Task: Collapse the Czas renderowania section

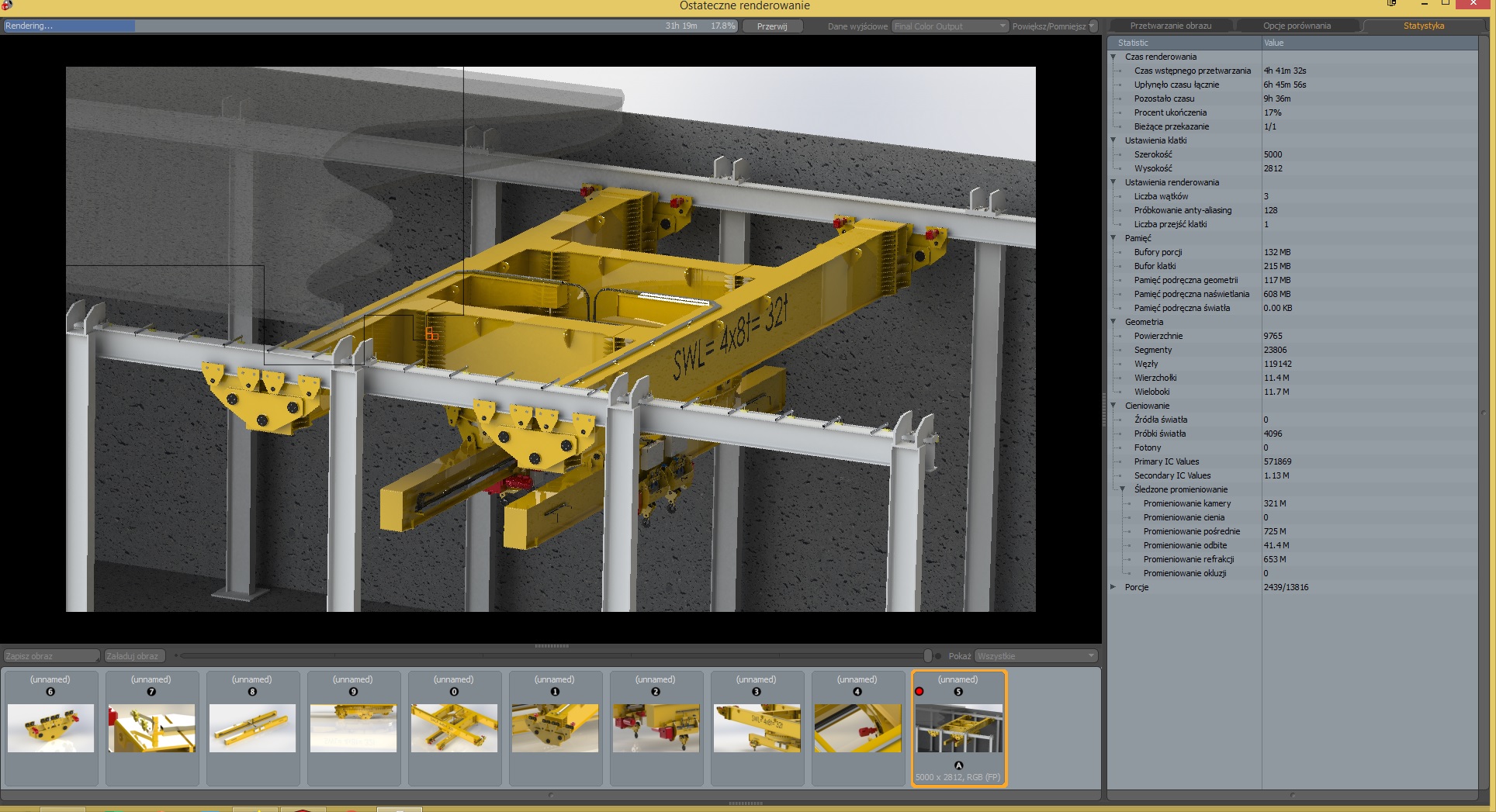Action: (1113, 57)
